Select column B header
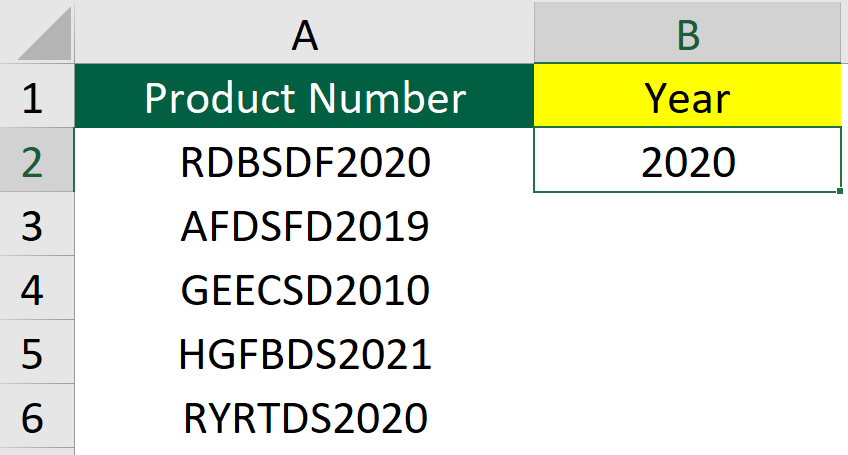Image resolution: width=848 pixels, height=455 pixels. (688, 32)
